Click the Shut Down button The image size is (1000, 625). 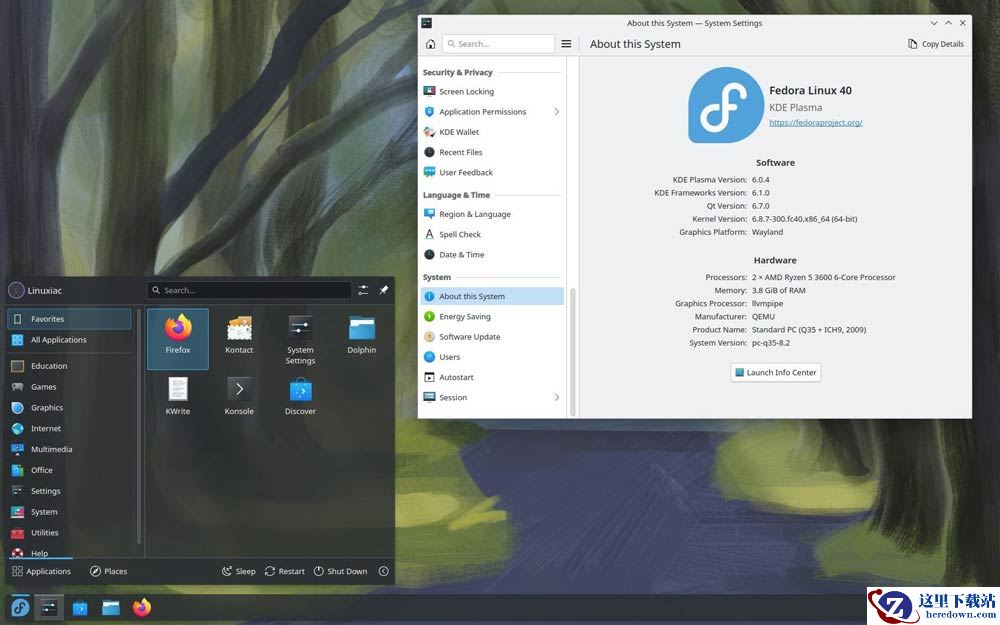pos(341,571)
